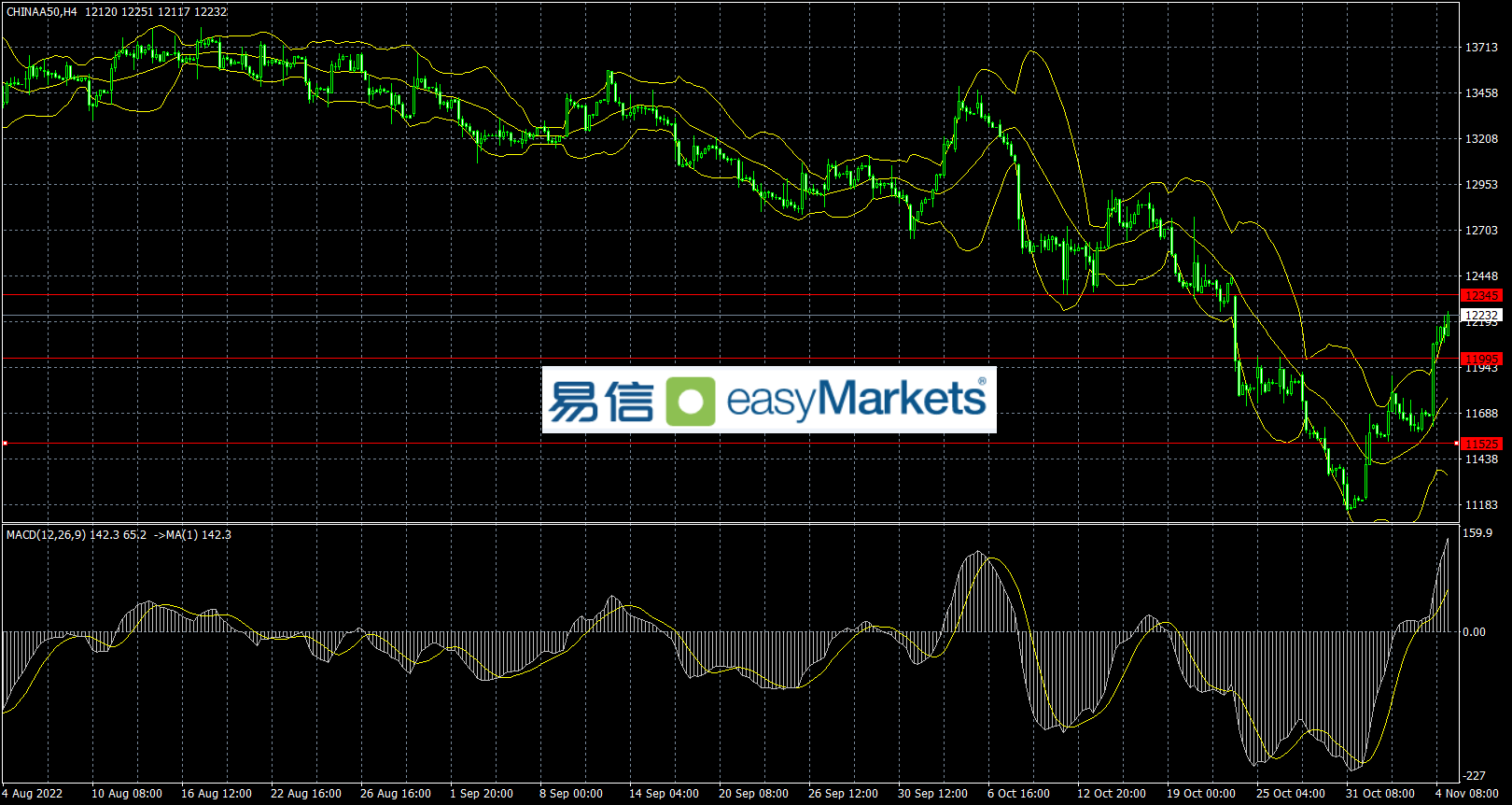Click the 13458 price axis label

1481,93
